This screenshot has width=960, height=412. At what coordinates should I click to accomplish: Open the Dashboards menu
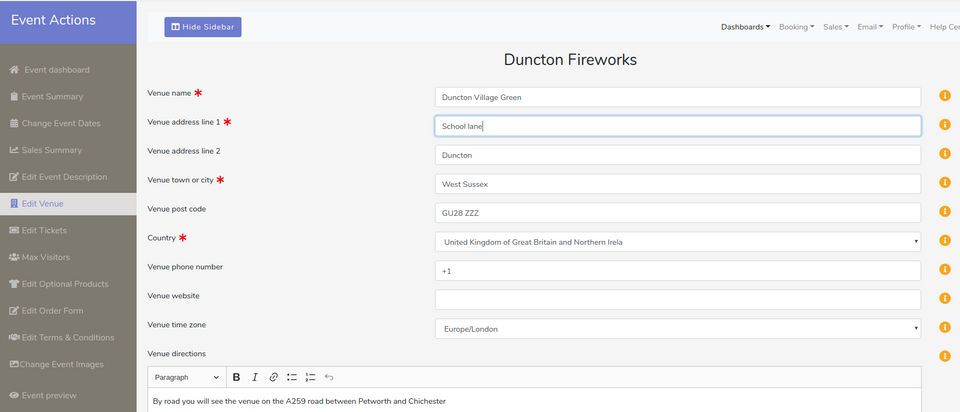[745, 27]
